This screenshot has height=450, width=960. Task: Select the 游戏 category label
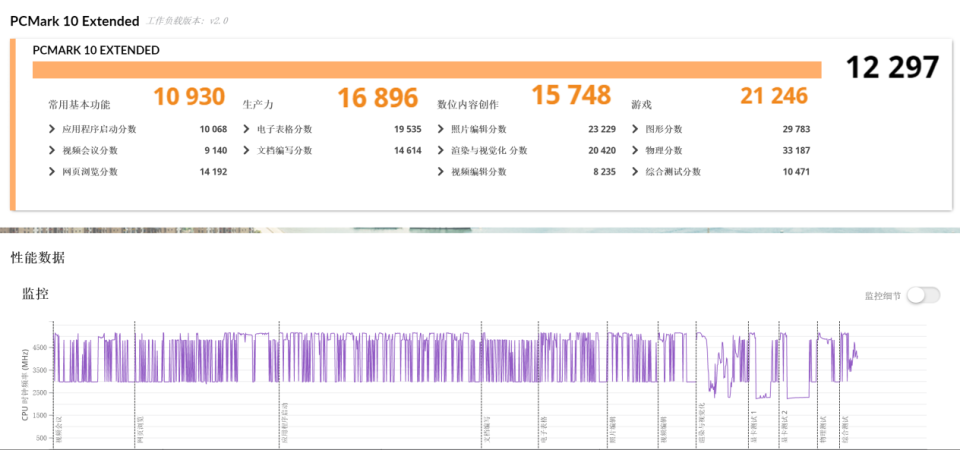(641, 105)
